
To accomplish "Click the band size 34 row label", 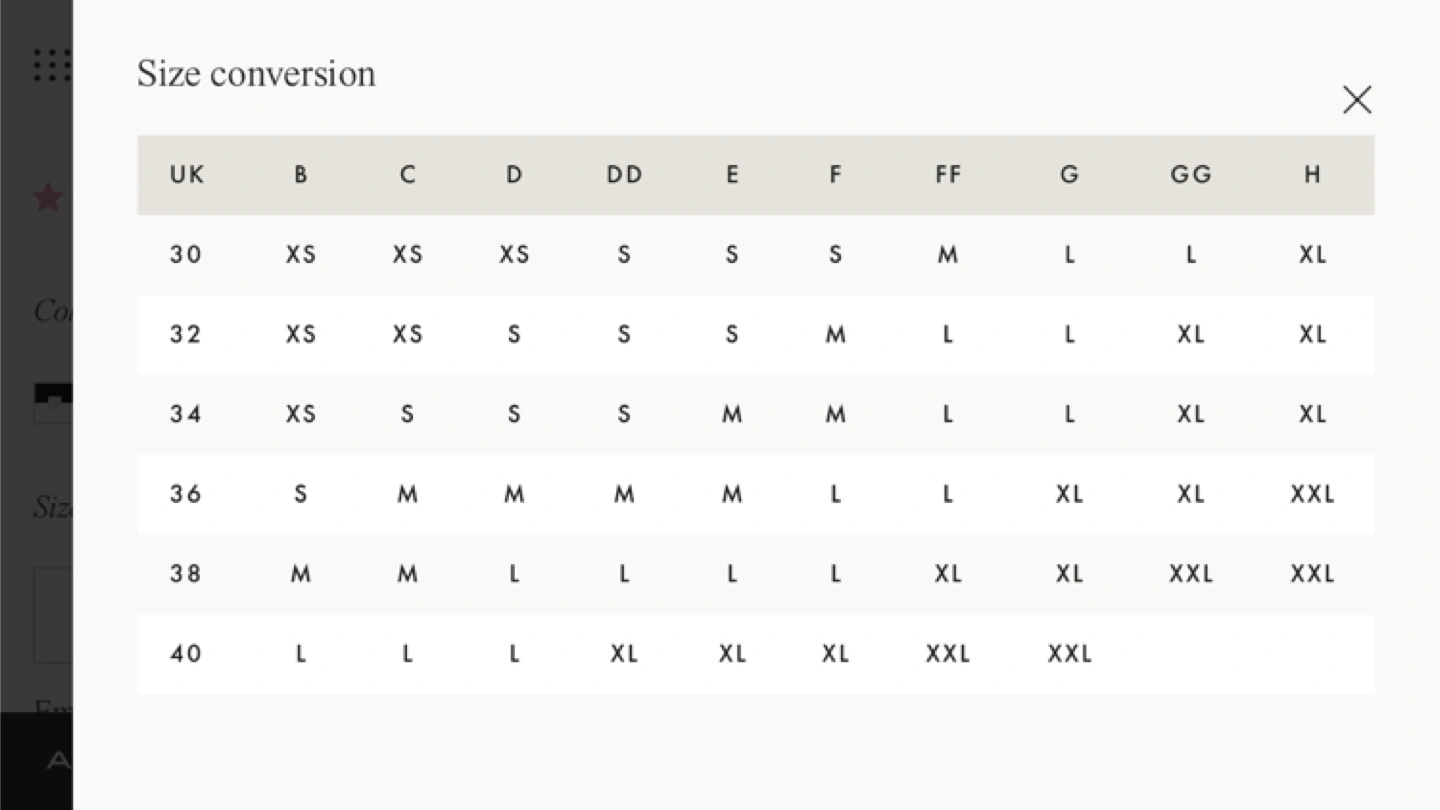I will [186, 414].
